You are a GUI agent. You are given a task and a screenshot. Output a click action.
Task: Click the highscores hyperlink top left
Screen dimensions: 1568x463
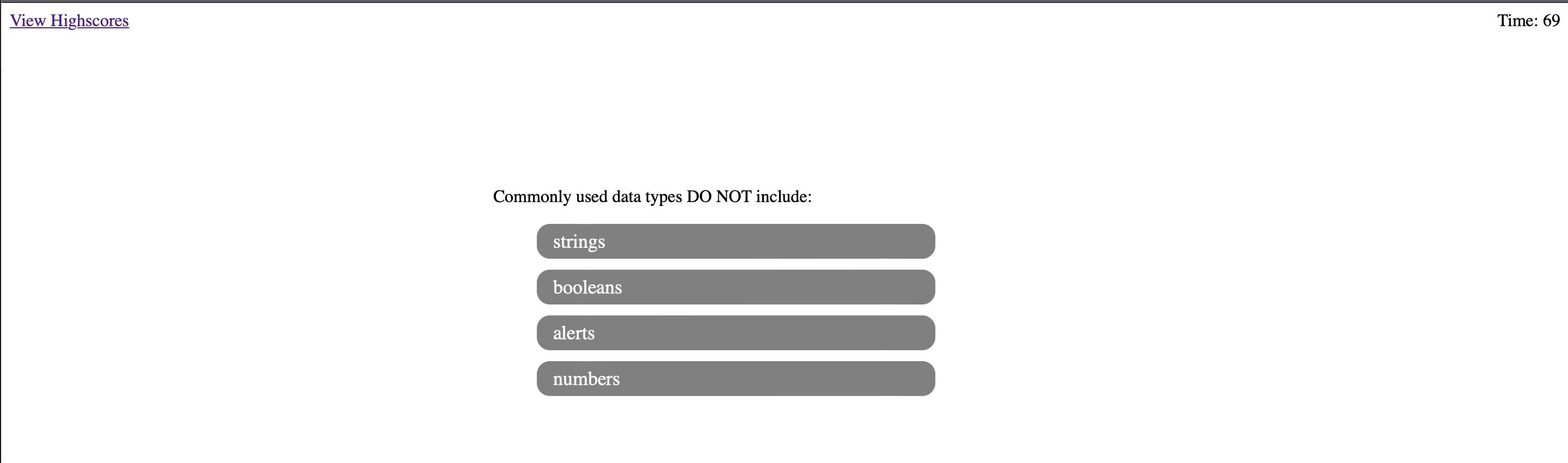[x=69, y=21]
